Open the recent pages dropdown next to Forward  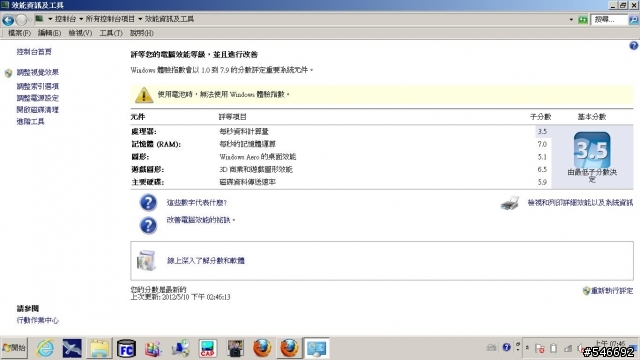[x=30, y=20]
